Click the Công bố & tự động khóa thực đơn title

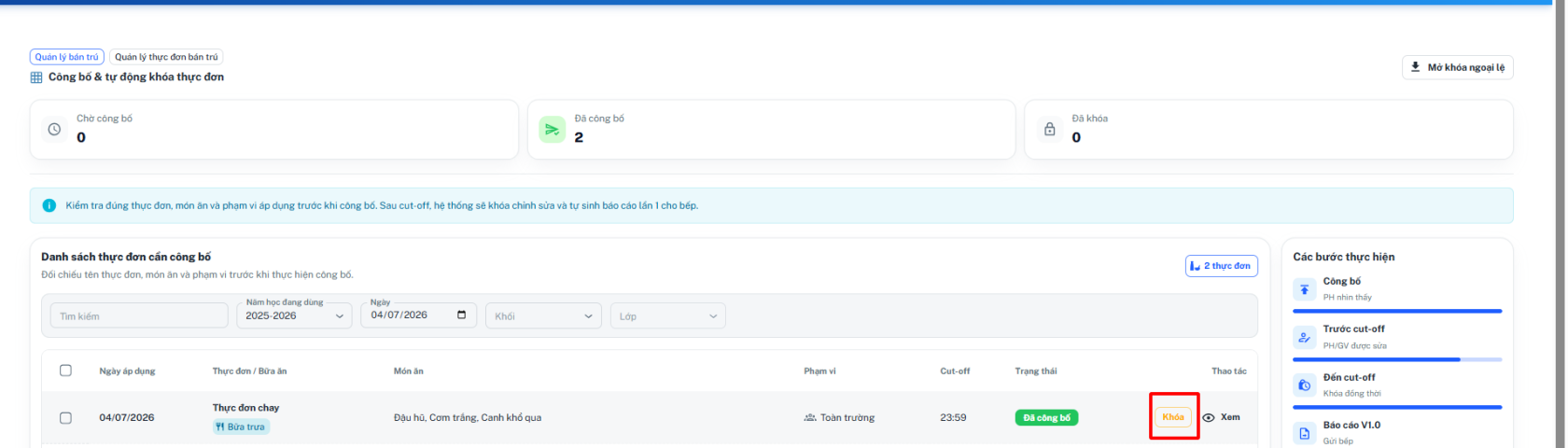(136, 77)
